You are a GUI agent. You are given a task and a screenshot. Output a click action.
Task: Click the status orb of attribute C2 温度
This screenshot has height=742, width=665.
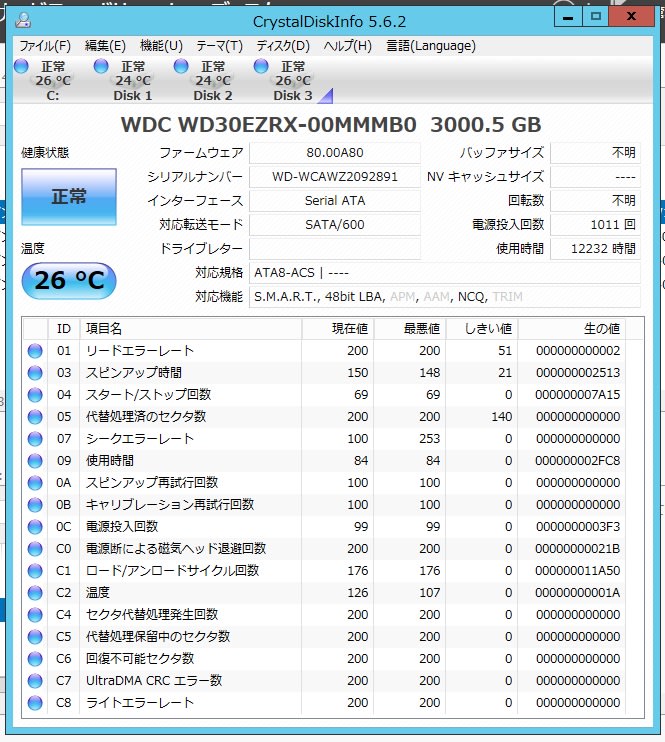point(35,593)
